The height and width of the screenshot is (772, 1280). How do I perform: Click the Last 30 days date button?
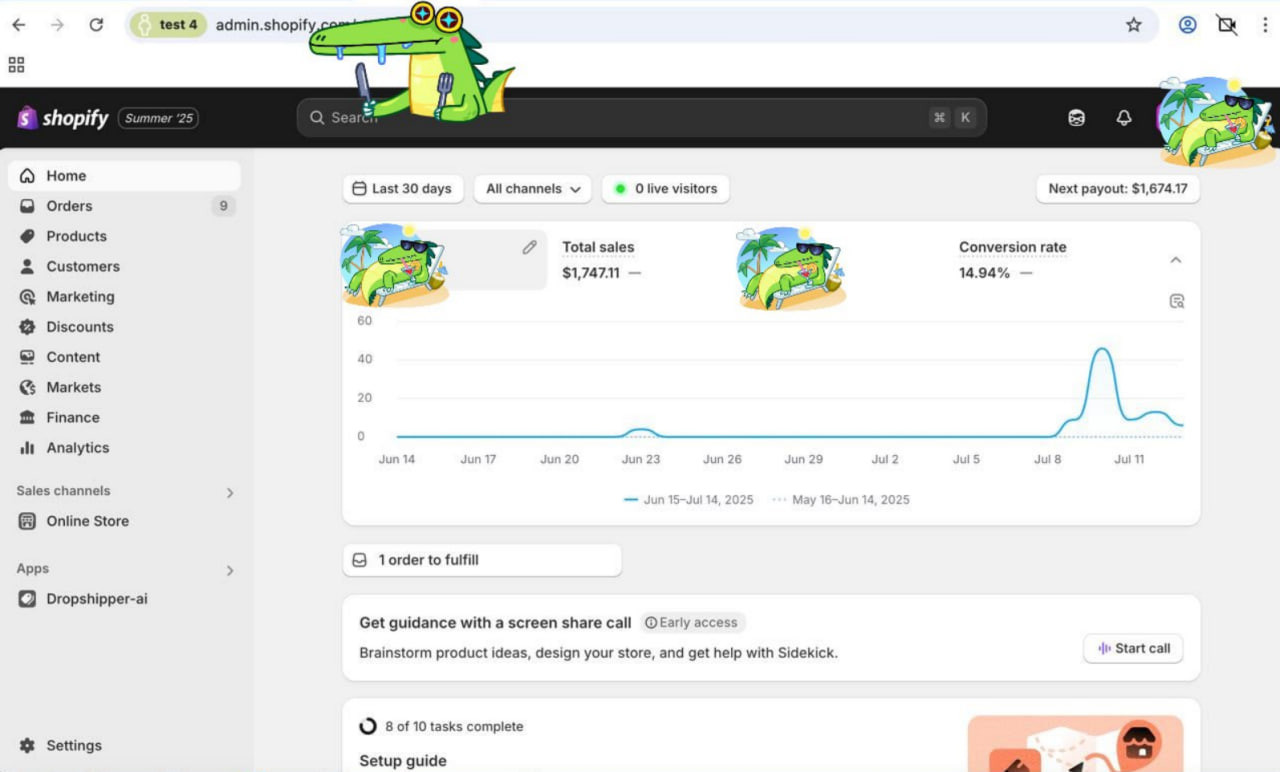[x=402, y=189]
